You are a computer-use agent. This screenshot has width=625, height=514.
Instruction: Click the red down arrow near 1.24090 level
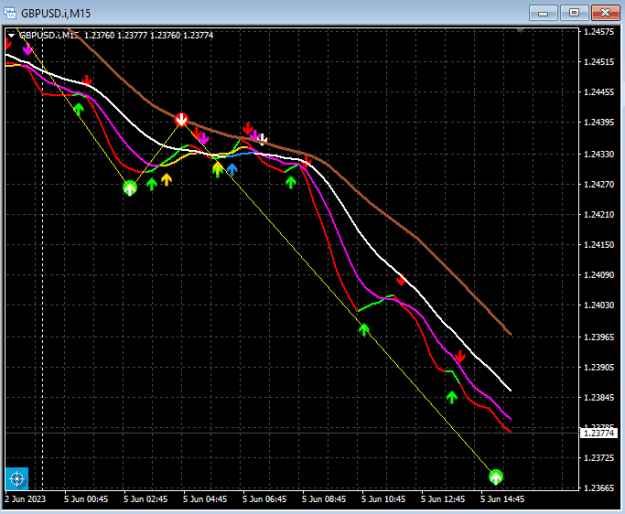(401, 280)
